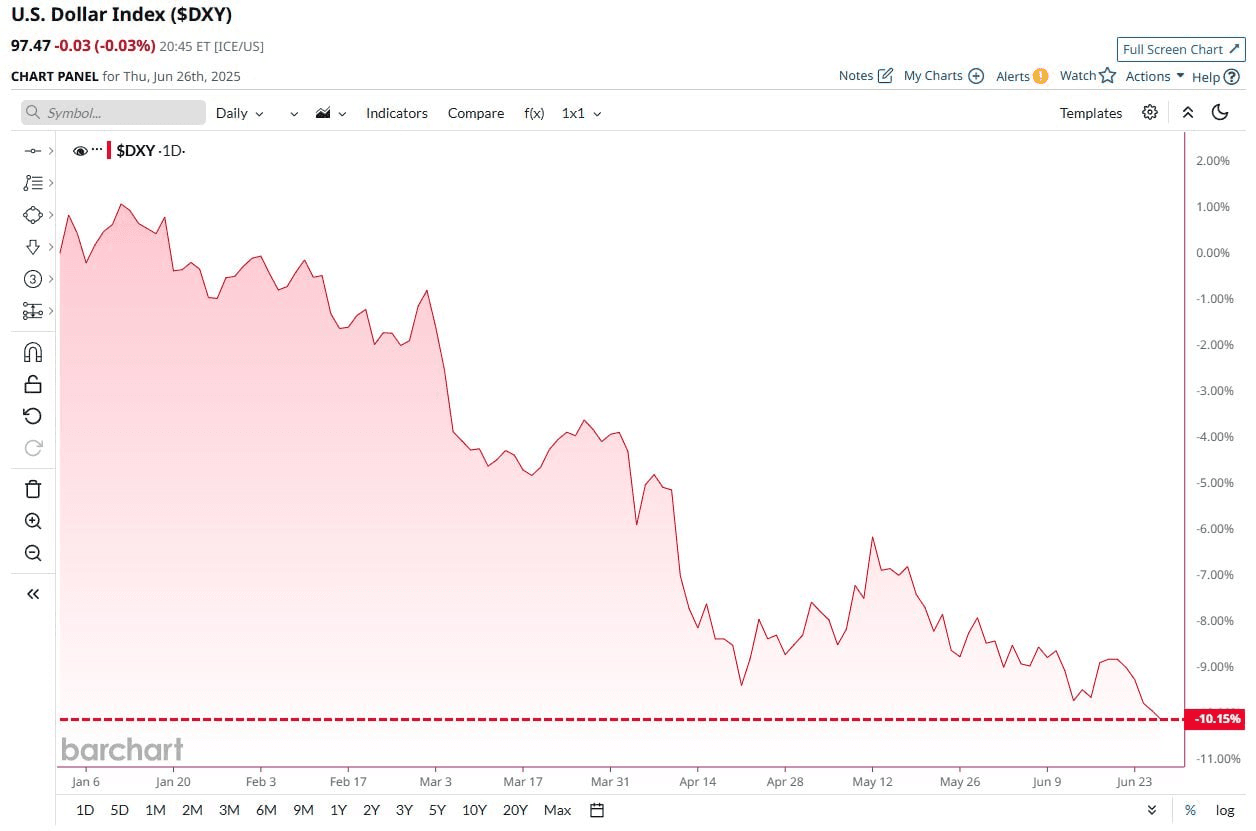Screen dimensions: 1256x831
Task: Click the Full Screen Chart button
Action: pyautogui.click(x=1181, y=49)
